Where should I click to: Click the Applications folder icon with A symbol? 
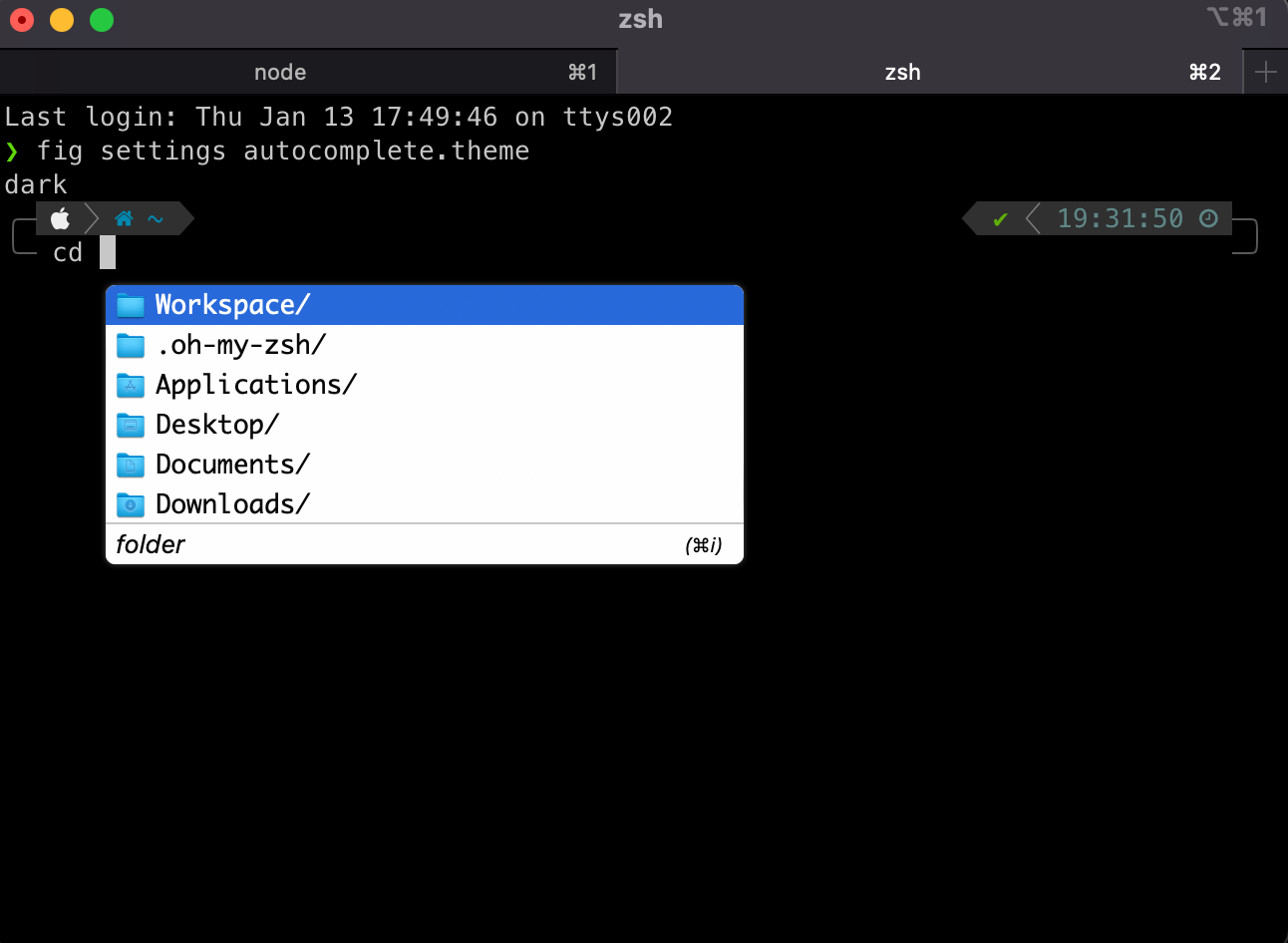130,385
